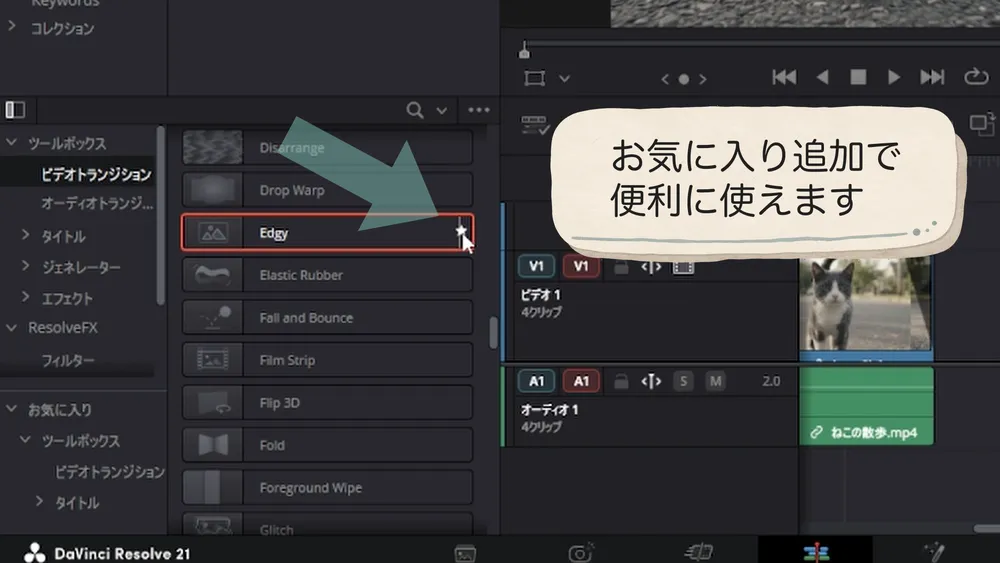Screen dimensions: 1000x563
Task: Collapse ツールボックス under お気に入り
Action: pyautogui.click(x=26, y=439)
